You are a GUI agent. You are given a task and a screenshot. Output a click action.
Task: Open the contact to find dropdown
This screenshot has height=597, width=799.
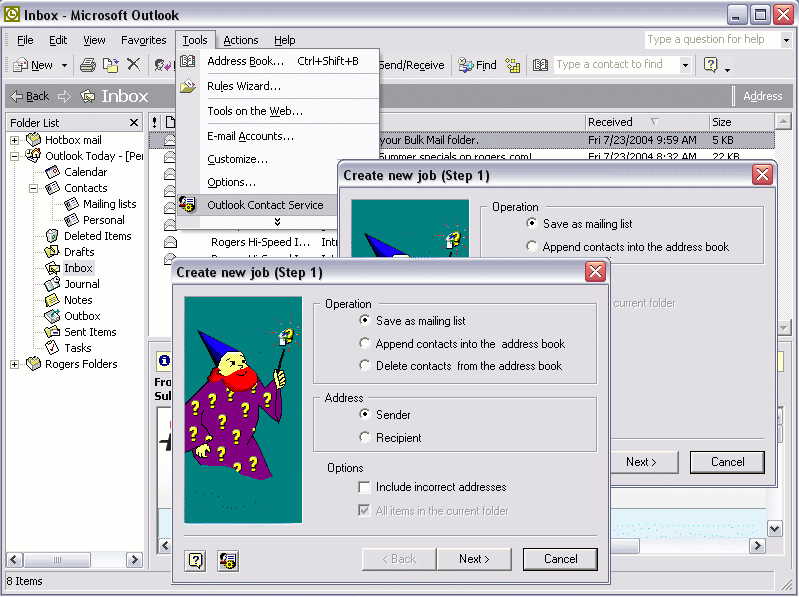click(x=685, y=65)
